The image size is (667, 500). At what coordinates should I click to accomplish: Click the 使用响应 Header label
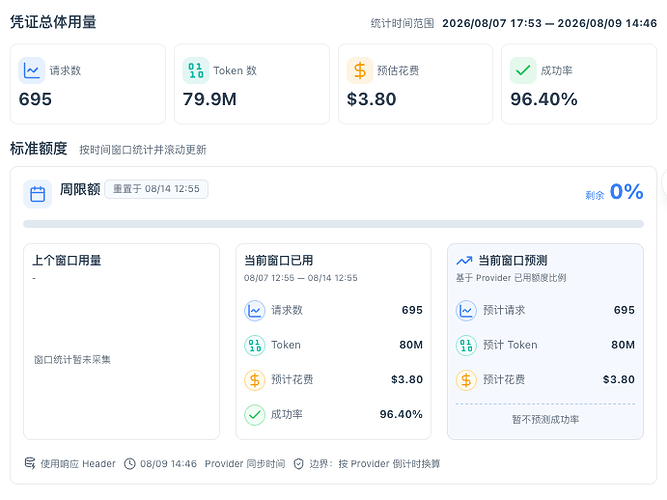tap(78, 463)
